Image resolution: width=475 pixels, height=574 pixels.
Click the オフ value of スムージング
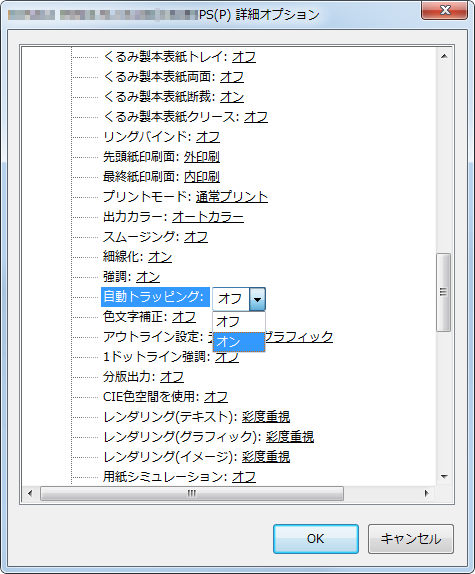coord(196,237)
